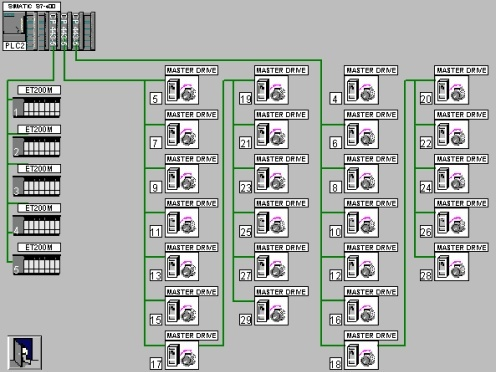Click the MASTER DRIVE label above drive 18

click(x=371, y=335)
